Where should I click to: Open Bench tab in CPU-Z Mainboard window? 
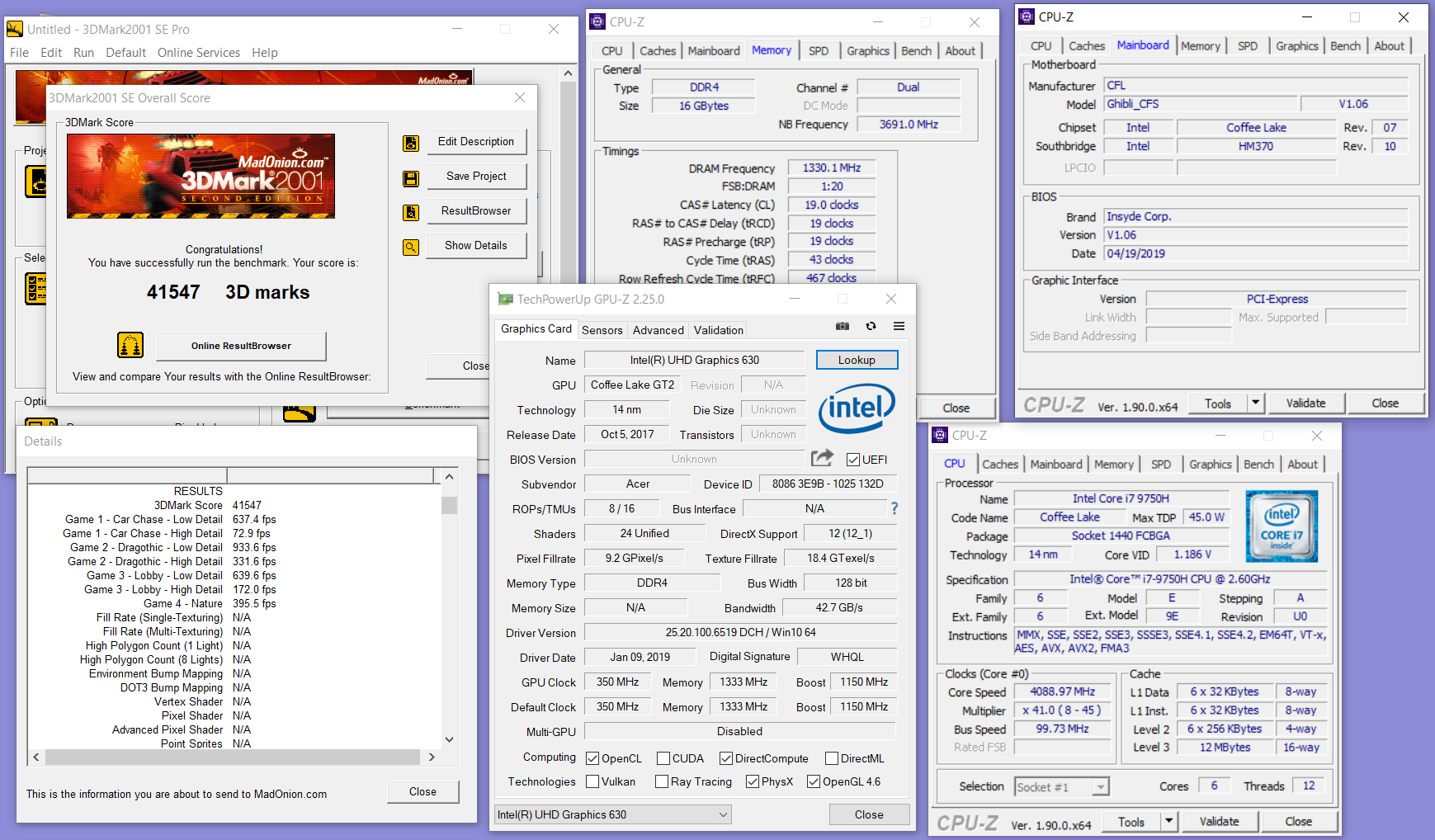[1345, 46]
